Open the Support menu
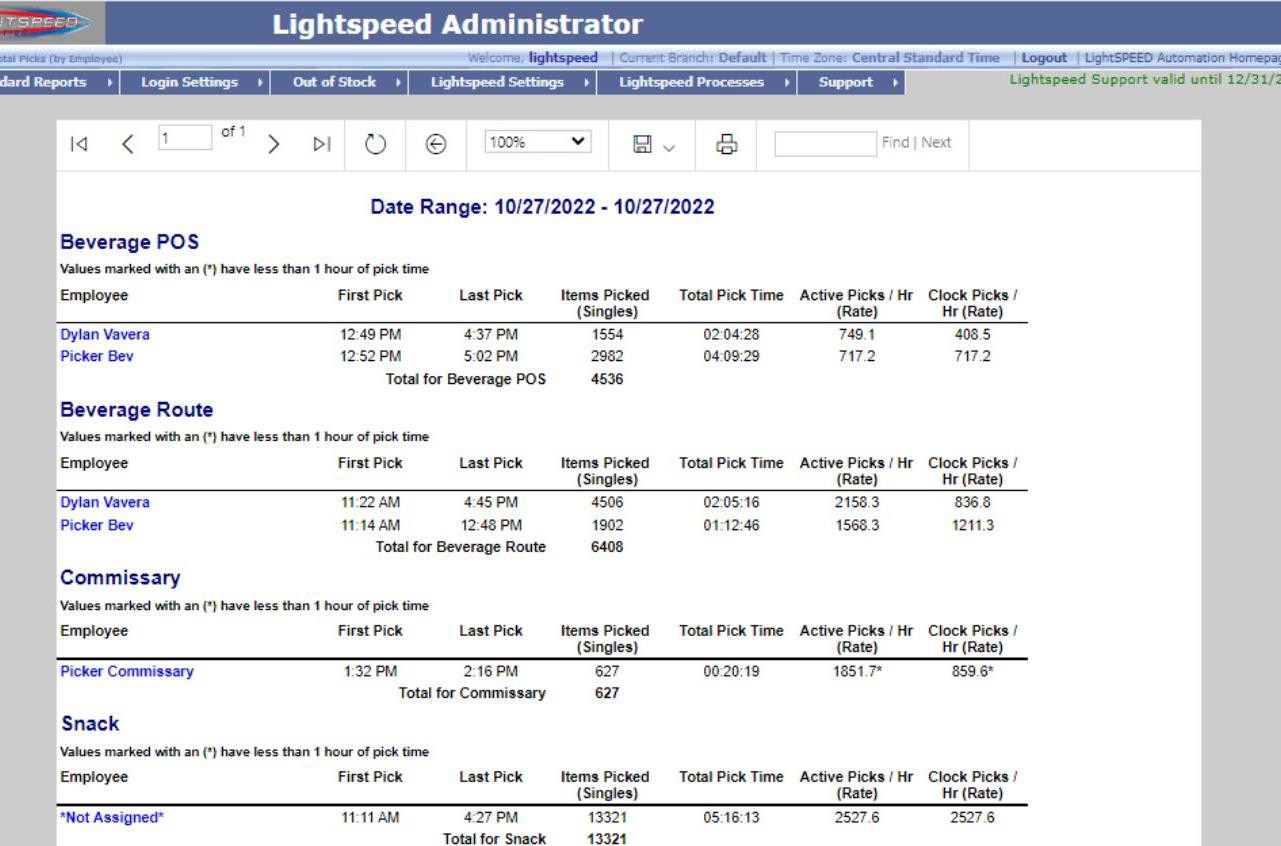The width and height of the screenshot is (1281, 846). coord(846,82)
